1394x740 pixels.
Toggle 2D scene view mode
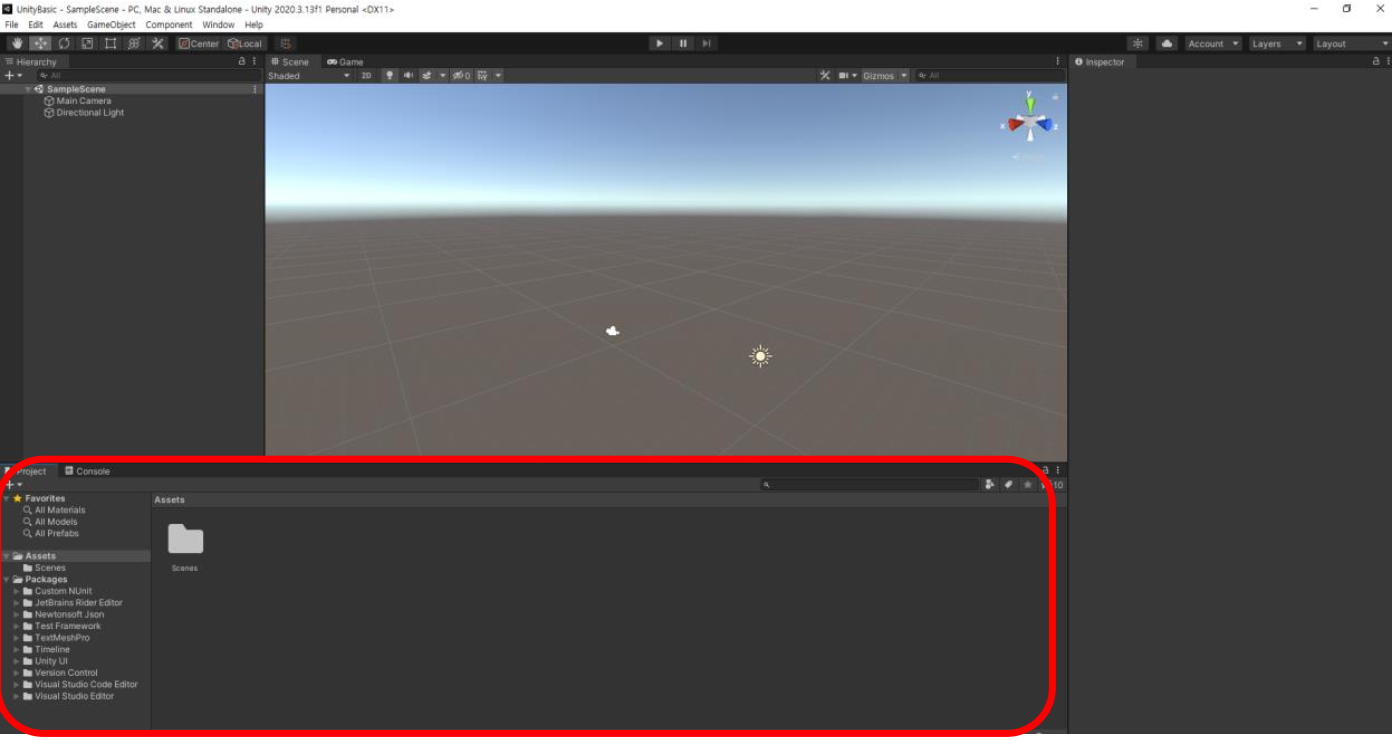[366, 76]
